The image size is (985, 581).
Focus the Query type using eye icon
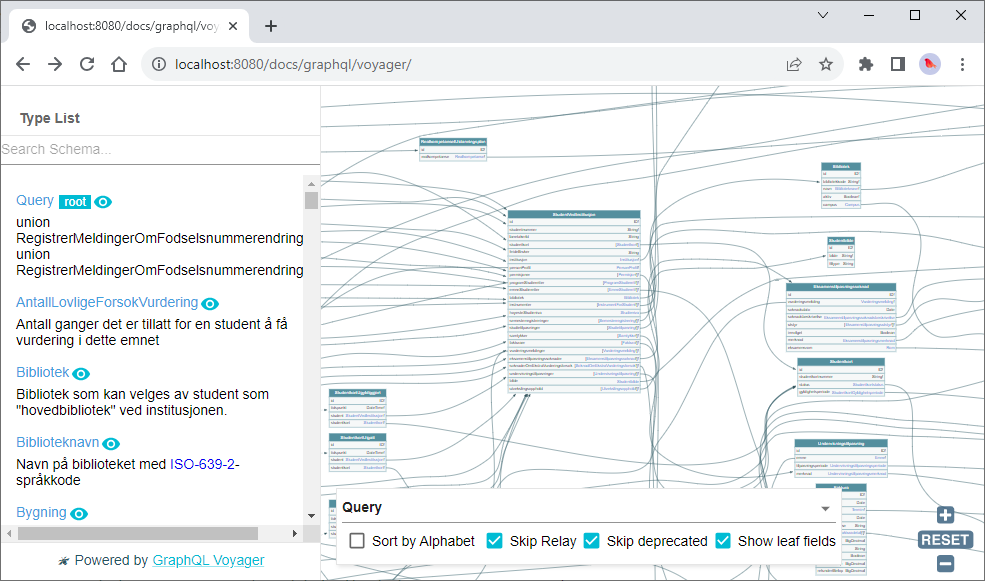(103, 202)
